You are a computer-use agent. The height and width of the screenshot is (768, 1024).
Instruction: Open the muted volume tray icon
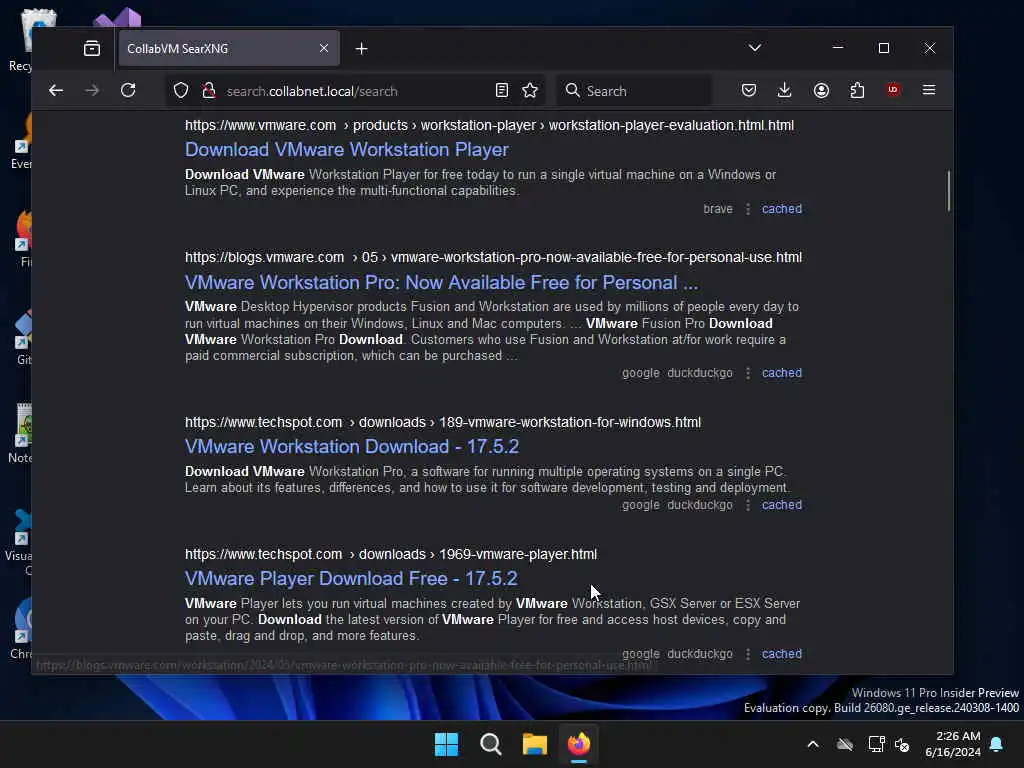point(903,744)
